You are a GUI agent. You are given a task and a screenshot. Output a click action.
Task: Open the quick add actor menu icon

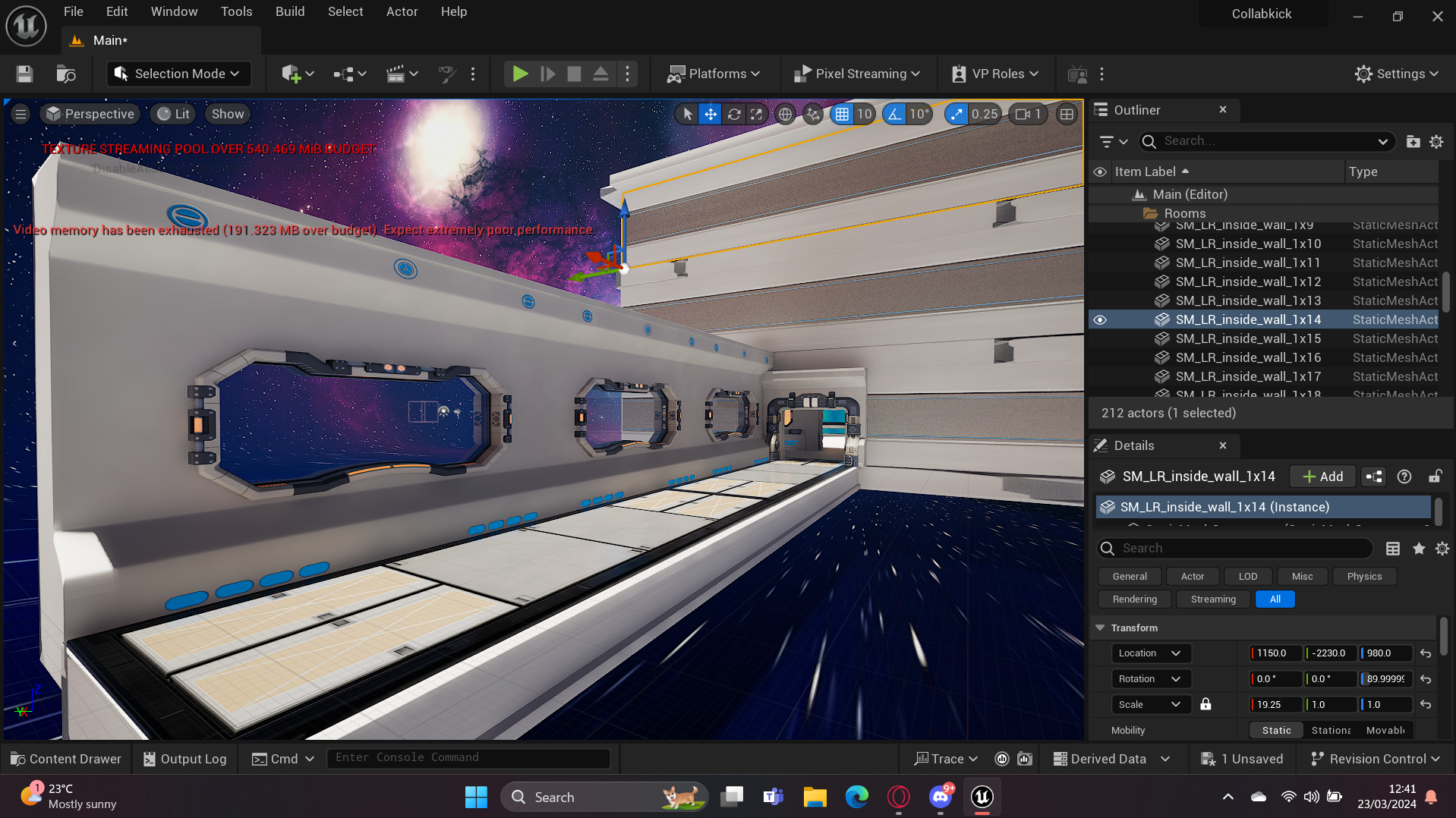point(297,74)
